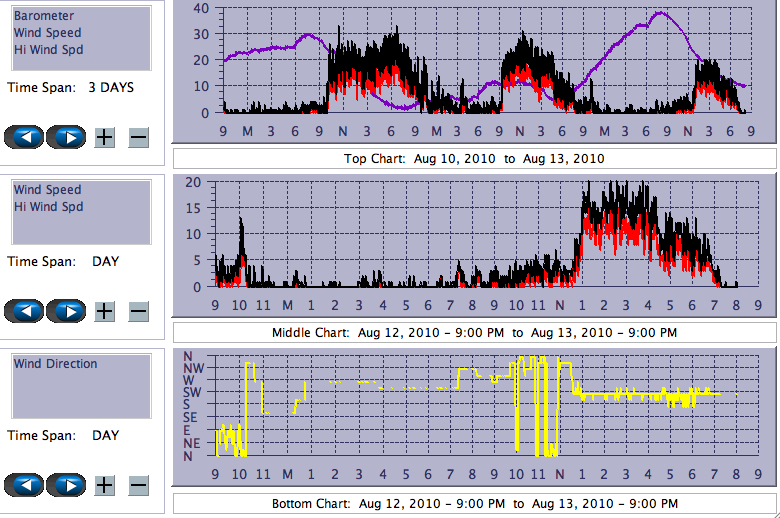The width and height of the screenshot is (780, 518).
Task: Click the top chart back arrow button
Action: click(24, 137)
